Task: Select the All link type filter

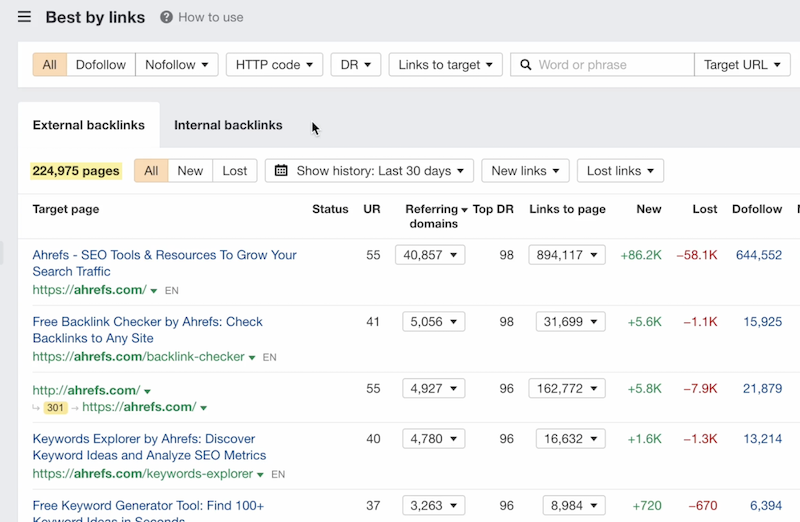Action: (49, 65)
